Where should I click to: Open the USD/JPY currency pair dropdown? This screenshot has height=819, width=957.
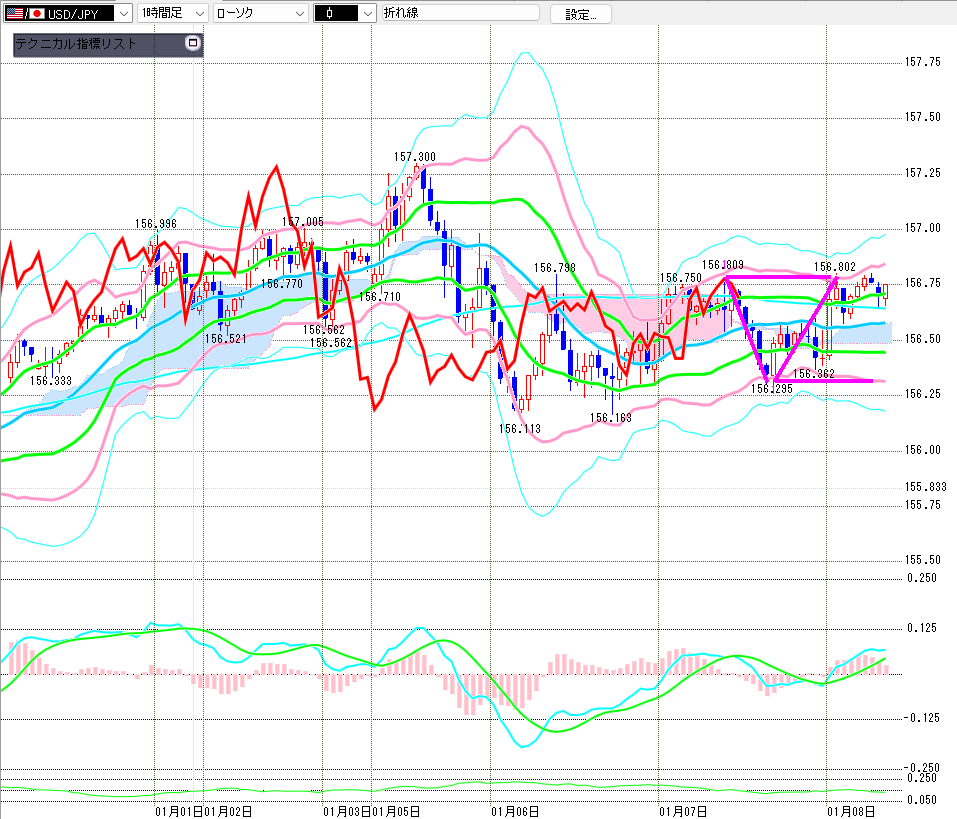click(123, 13)
